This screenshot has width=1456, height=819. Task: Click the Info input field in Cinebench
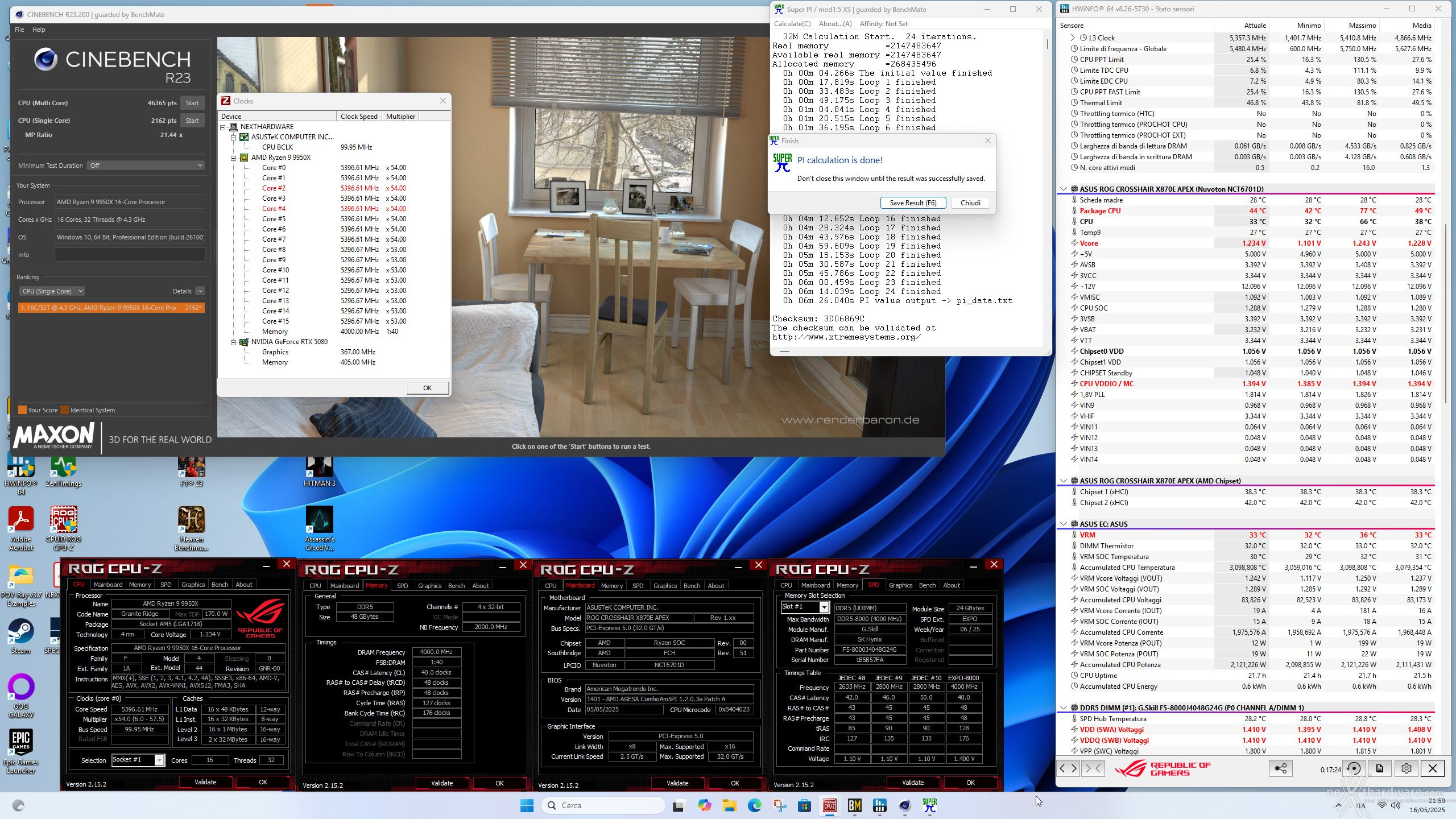click(x=130, y=255)
